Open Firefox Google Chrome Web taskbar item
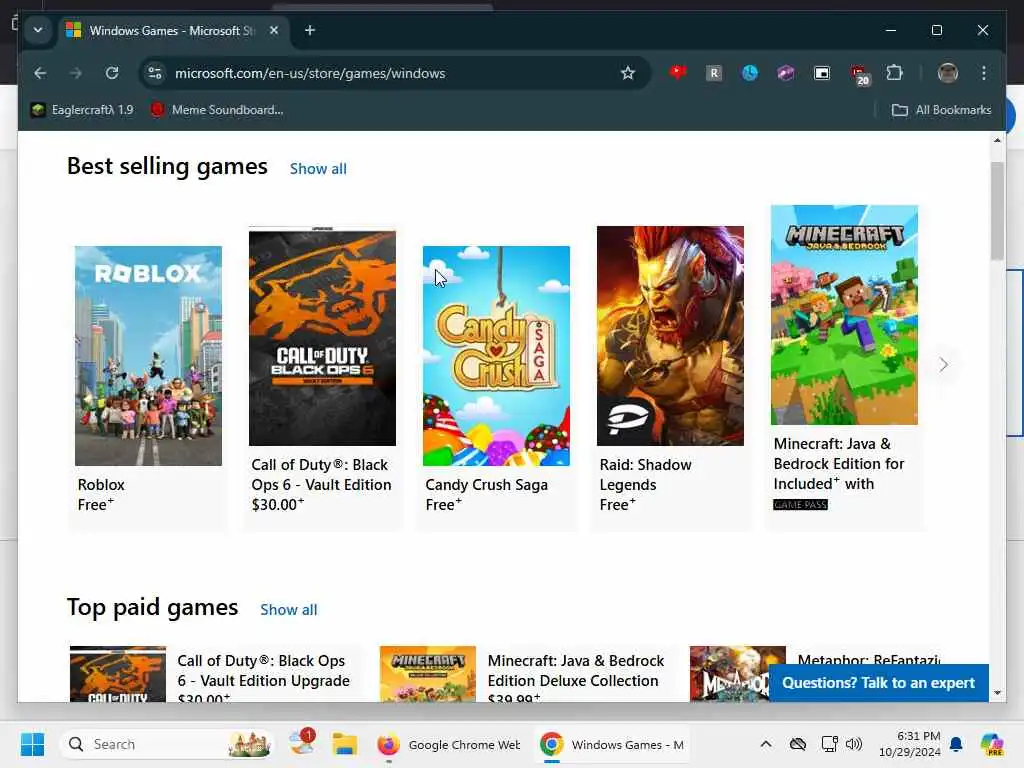1024x768 pixels. pyautogui.click(x=449, y=744)
